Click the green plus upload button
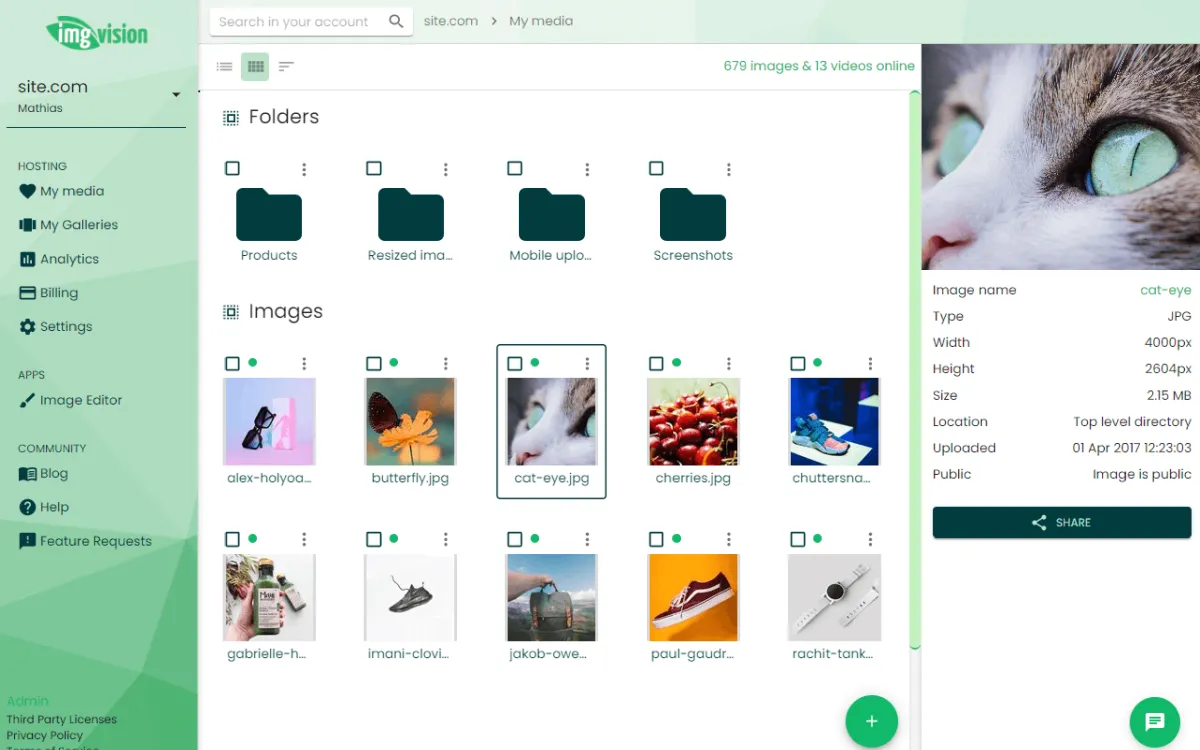 [x=872, y=721]
